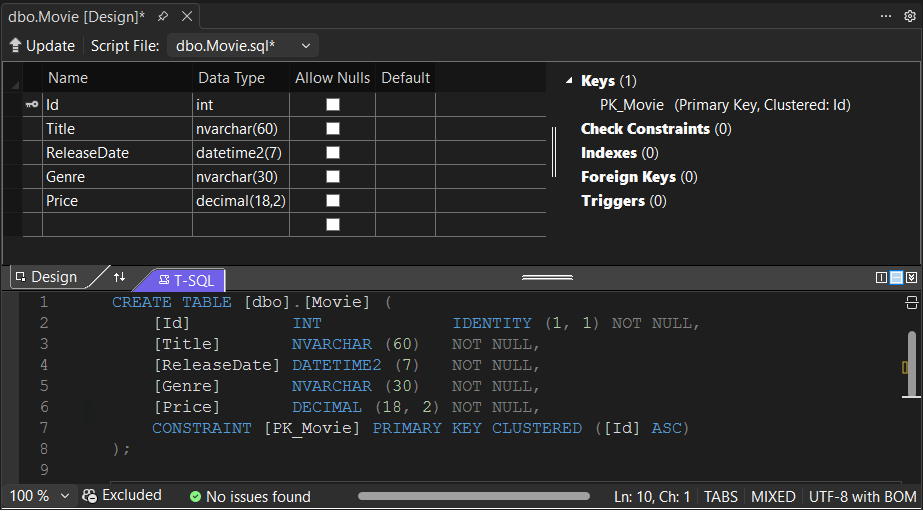Edit the int data type cell
This screenshot has height=510, width=923.
click(241, 105)
